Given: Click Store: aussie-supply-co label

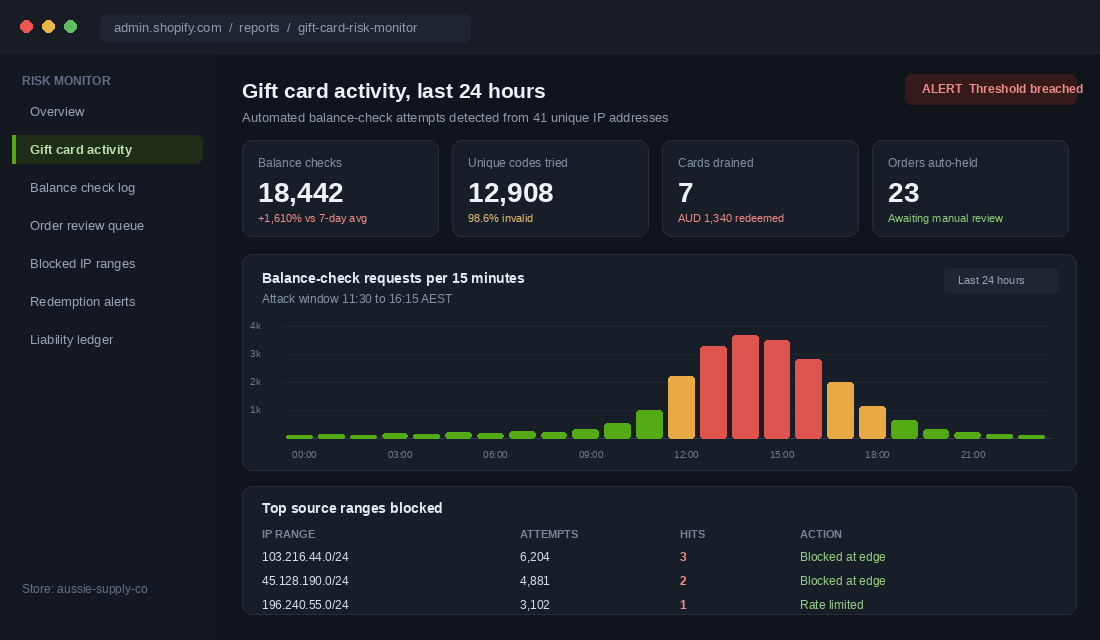Looking at the screenshot, I should click(85, 589).
